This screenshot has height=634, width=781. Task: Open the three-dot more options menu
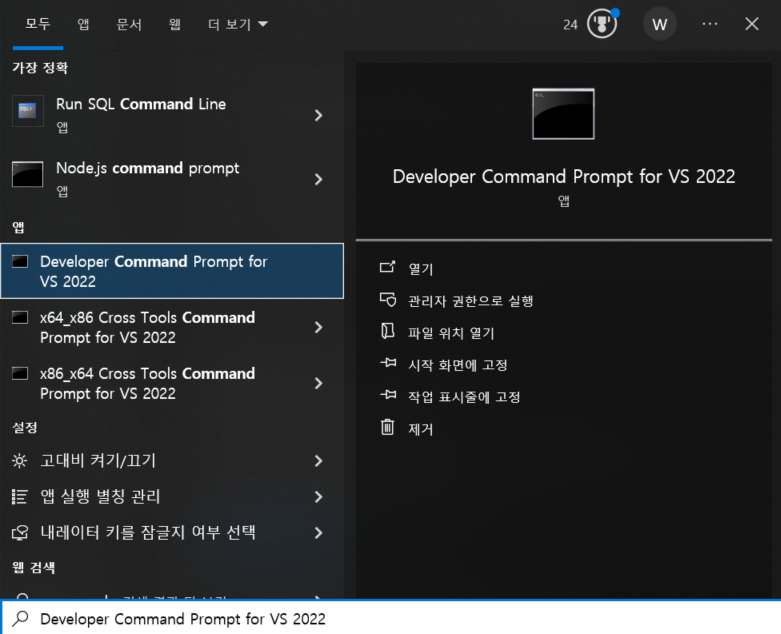710,24
